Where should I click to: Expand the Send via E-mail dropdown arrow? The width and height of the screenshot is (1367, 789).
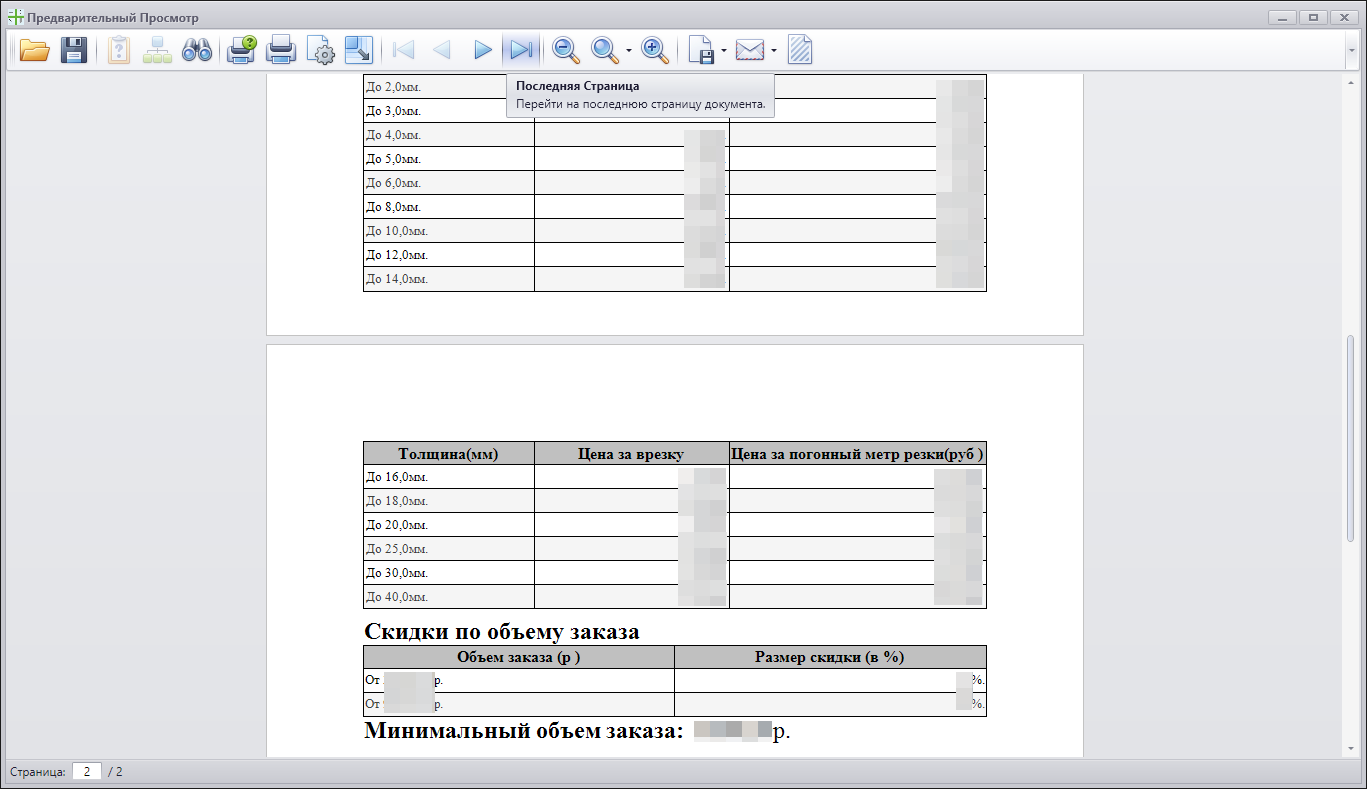coord(774,50)
